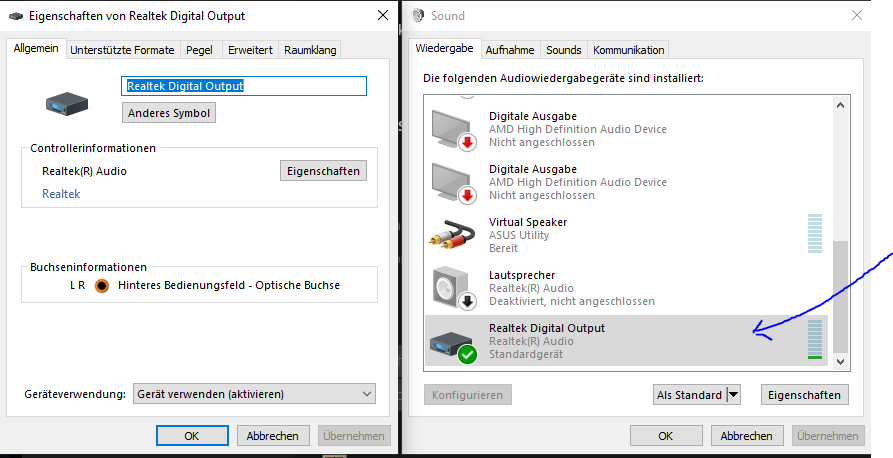Click Abbrechen in Sound window
893x458 pixels.
[x=746, y=436]
